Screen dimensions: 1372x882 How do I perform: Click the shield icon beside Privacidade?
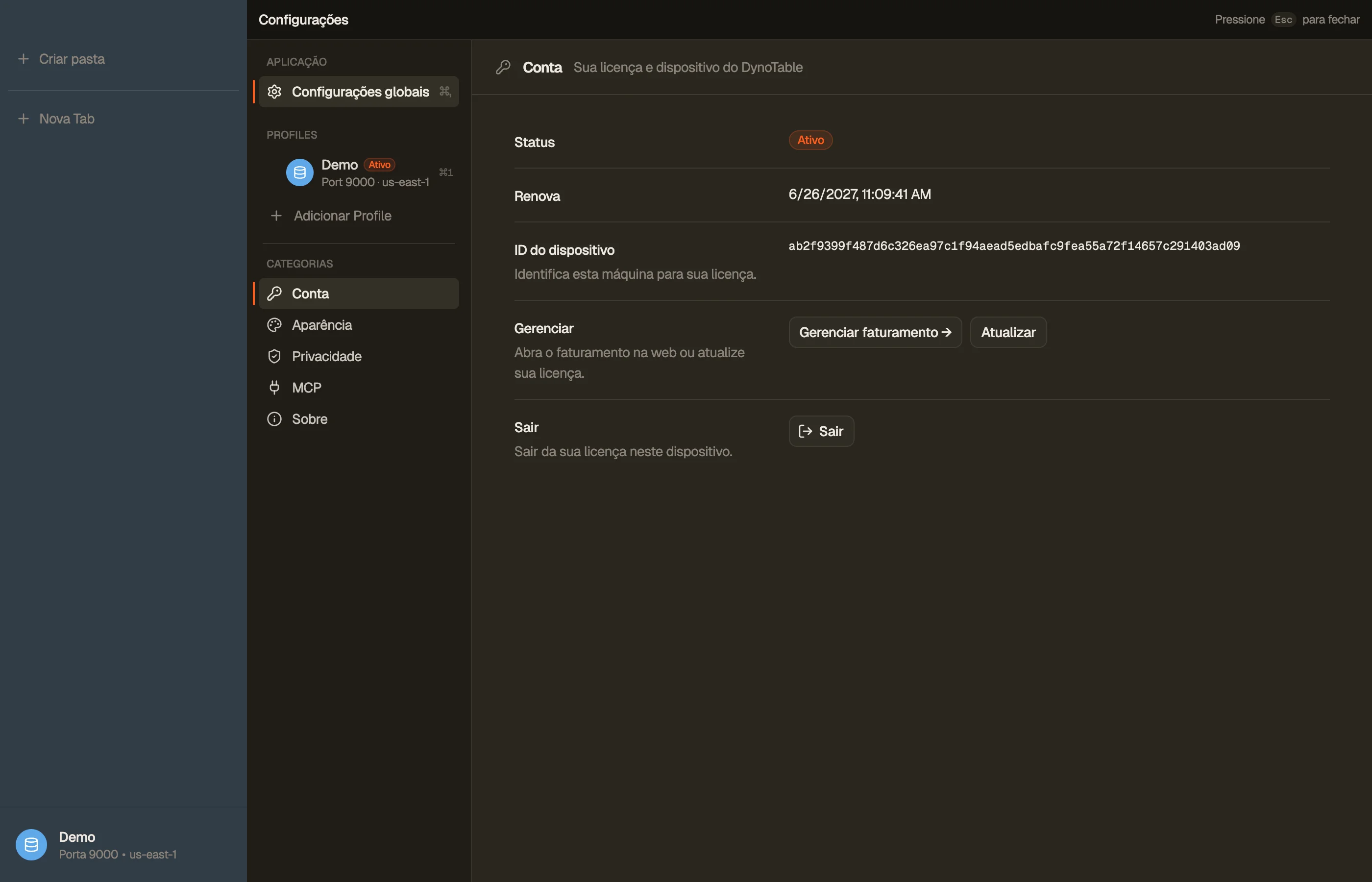coord(274,356)
